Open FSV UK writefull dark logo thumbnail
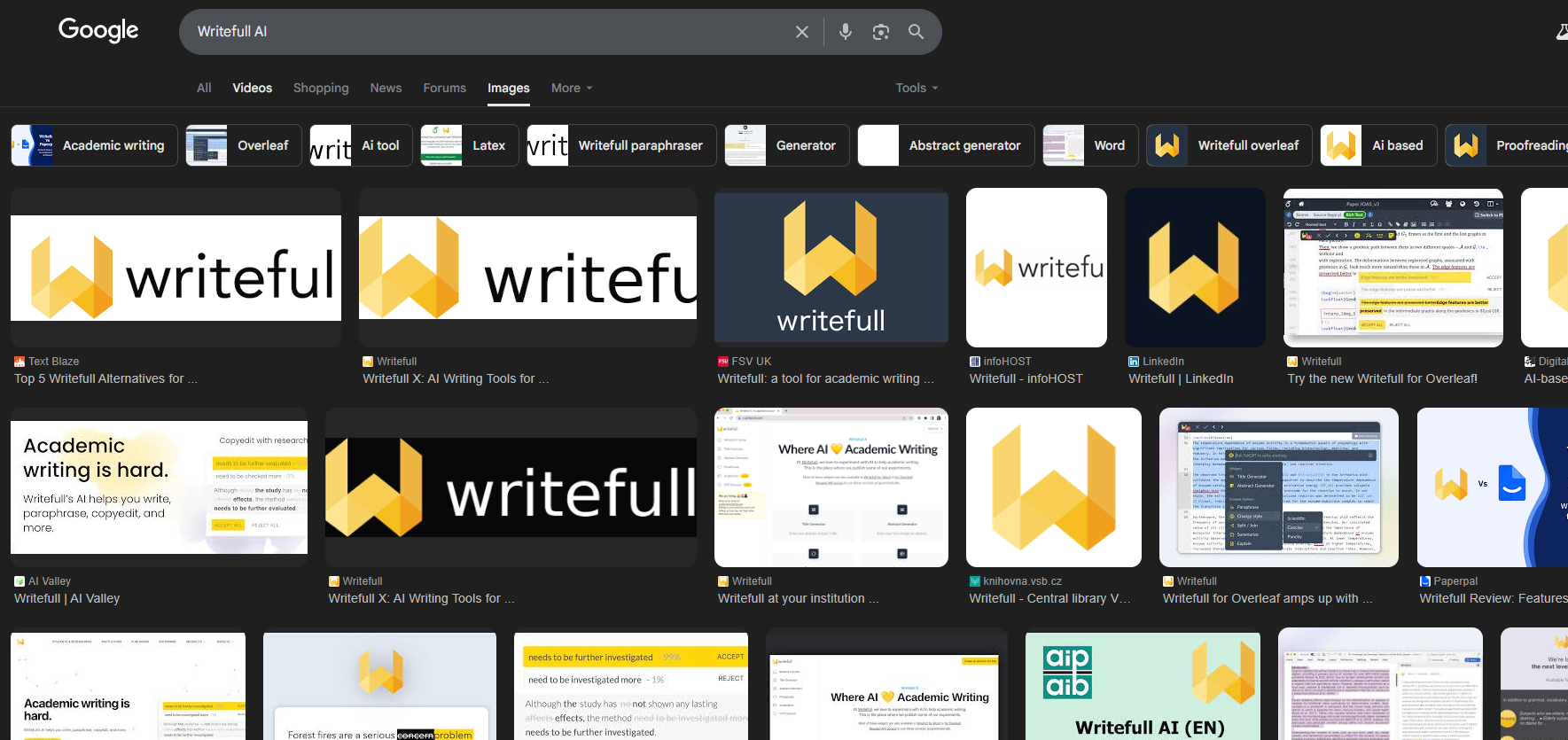The image size is (1568, 740). click(x=831, y=268)
